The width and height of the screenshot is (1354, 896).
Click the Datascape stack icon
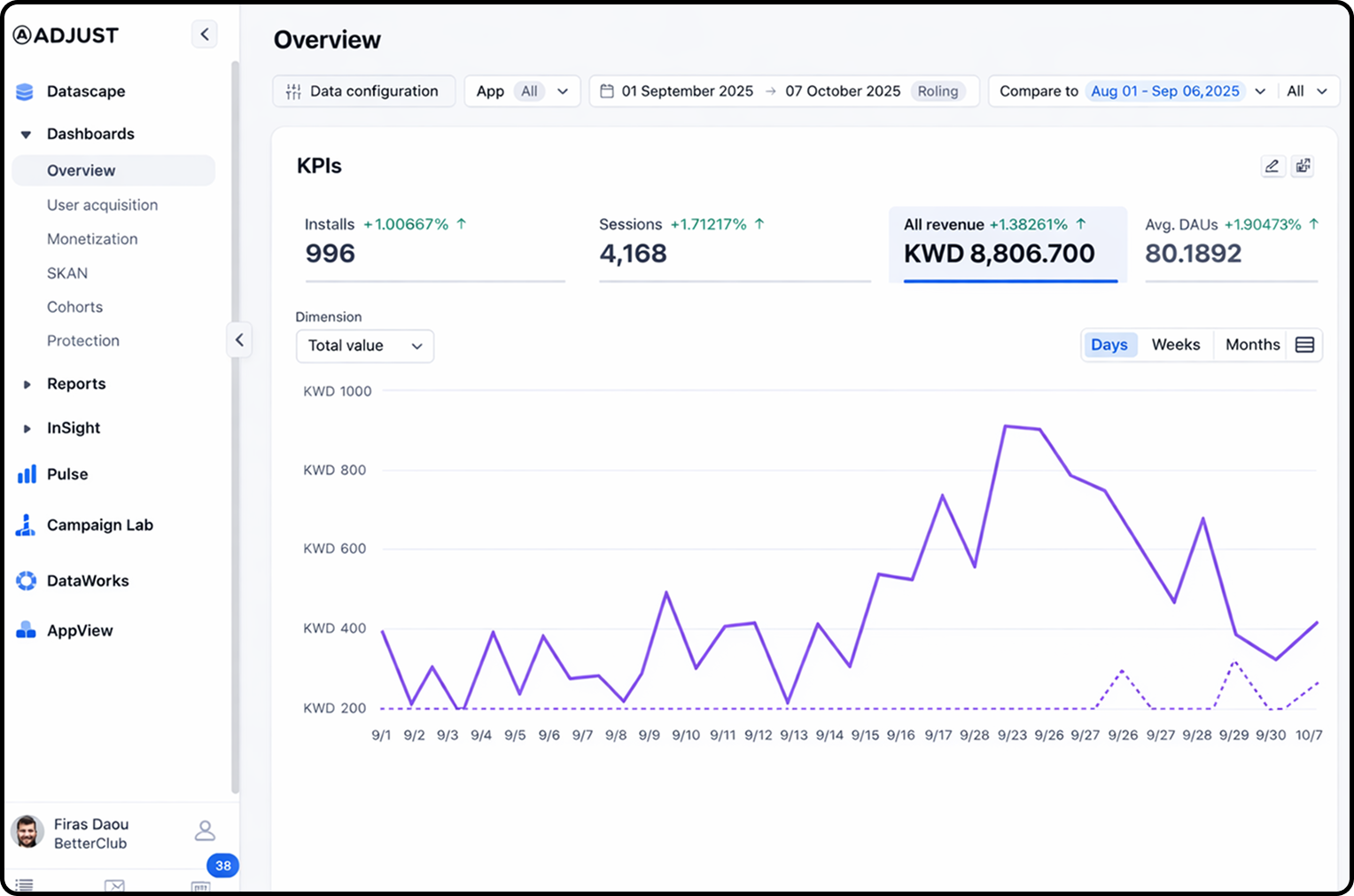click(x=25, y=91)
